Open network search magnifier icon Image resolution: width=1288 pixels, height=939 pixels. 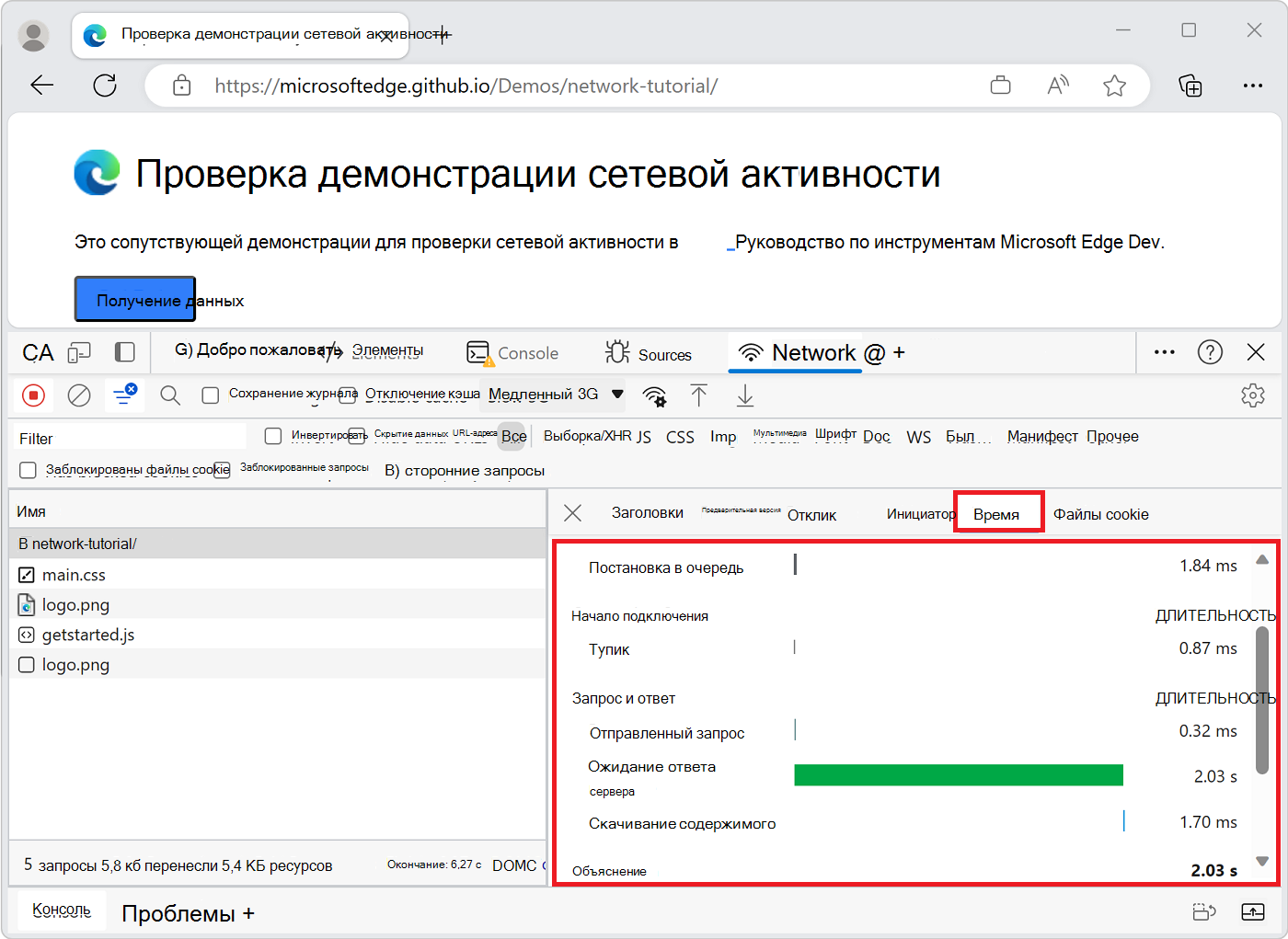pyautogui.click(x=170, y=395)
